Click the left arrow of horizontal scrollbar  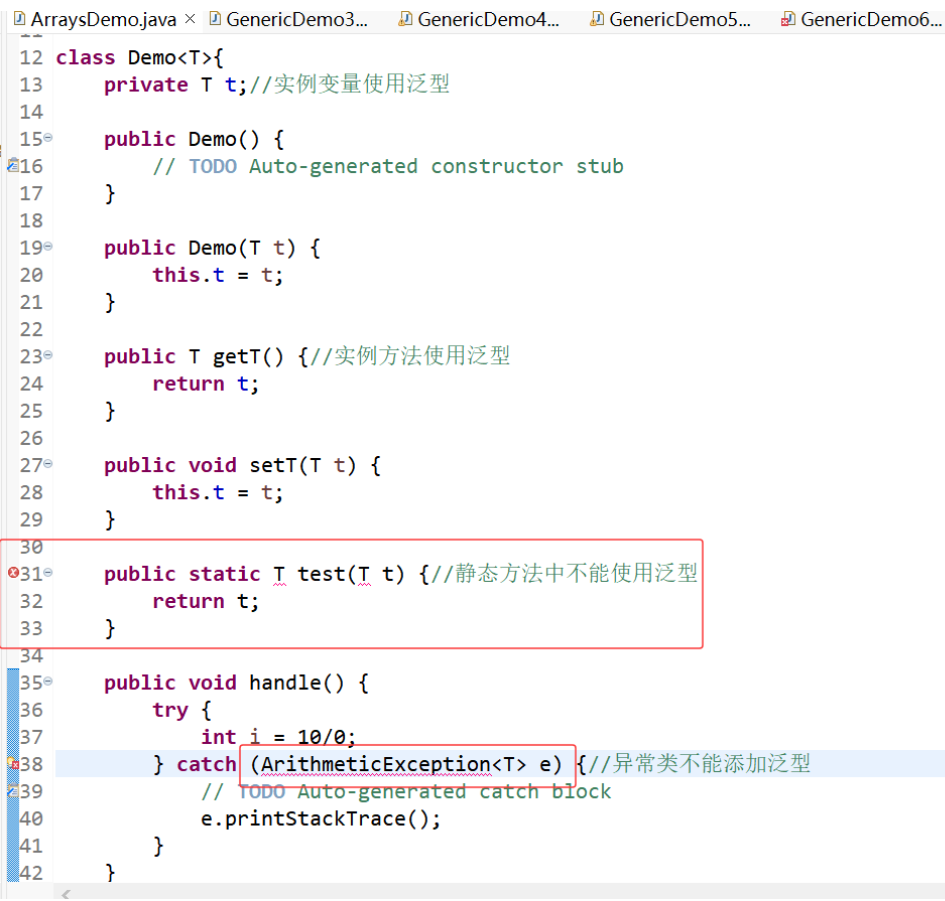(x=66, y=894)
